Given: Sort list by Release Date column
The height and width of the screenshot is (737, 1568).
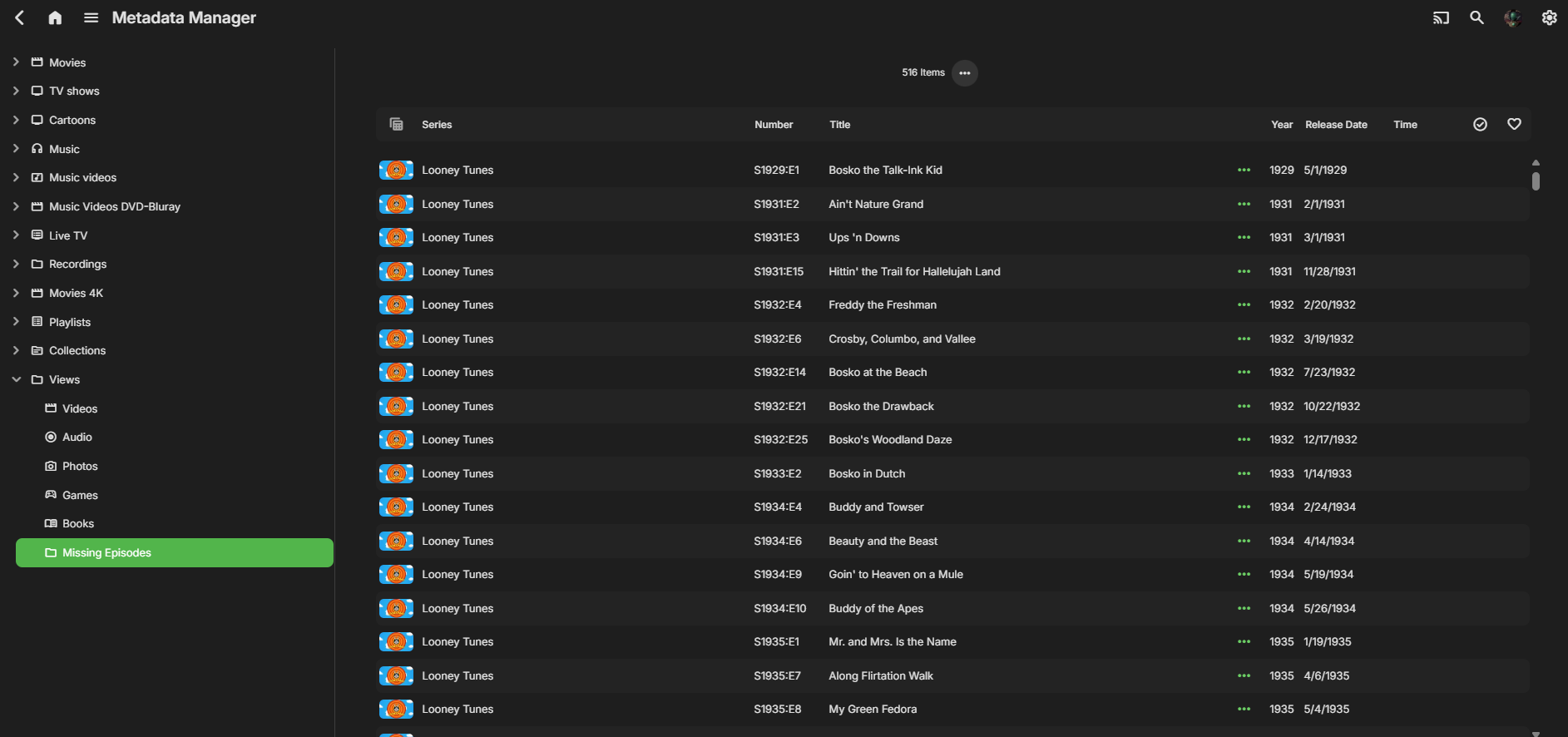Looking at the screenshot, I should 1336,125.
